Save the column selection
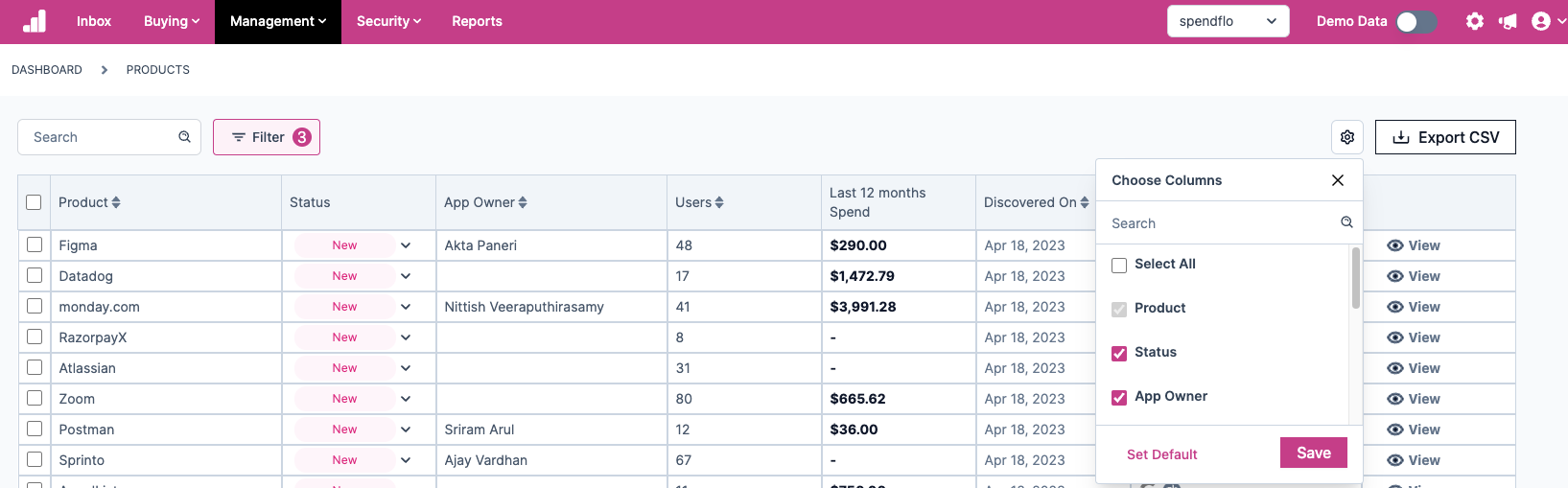Viewport: 1568px width, 488px height. [1314, 453]
